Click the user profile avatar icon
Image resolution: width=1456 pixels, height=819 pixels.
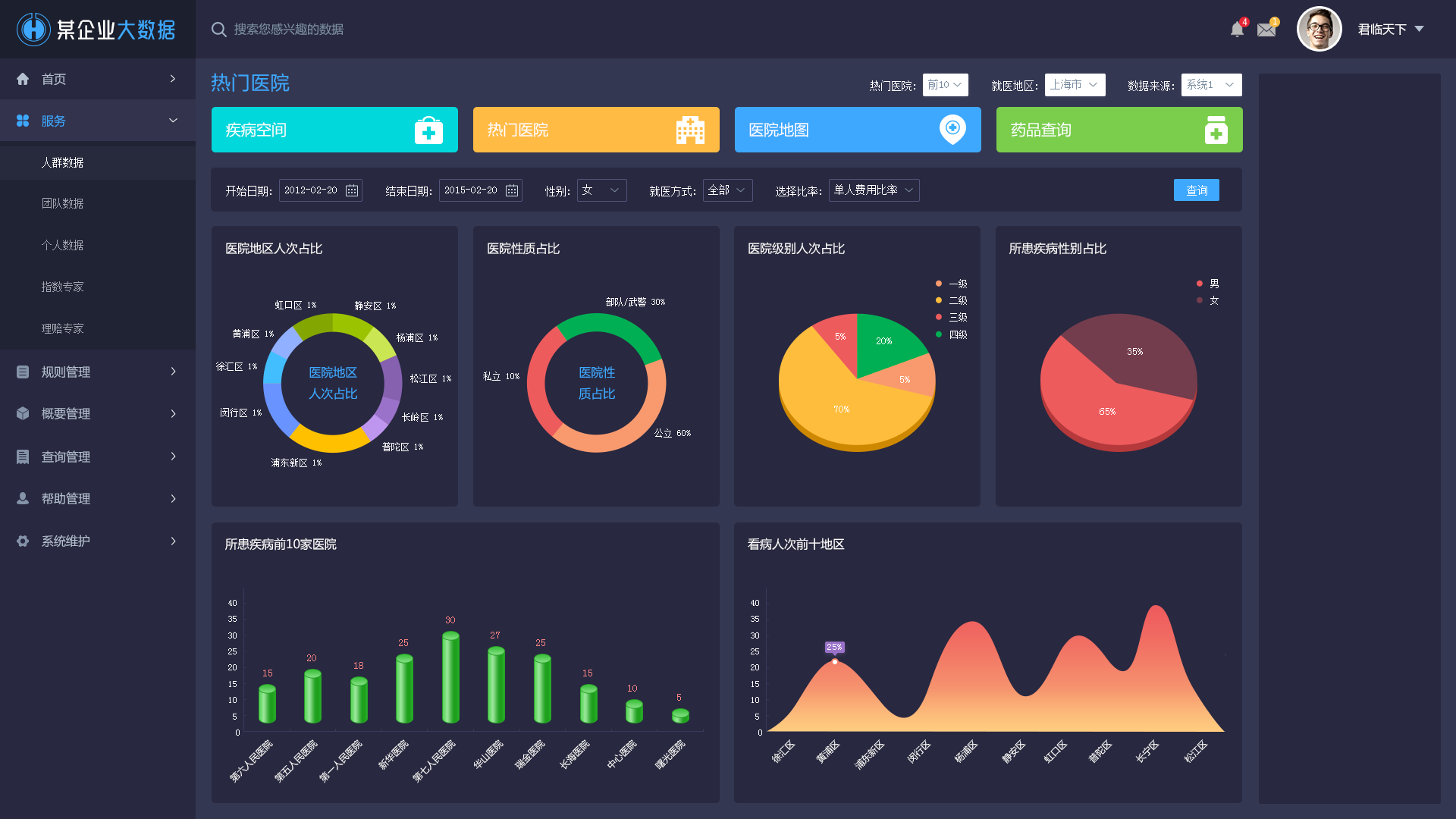tap(1319, 29)
